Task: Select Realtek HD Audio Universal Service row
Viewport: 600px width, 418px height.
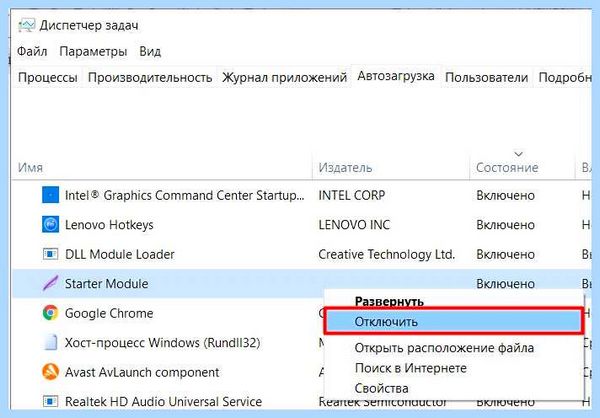Action: [163, 402]
